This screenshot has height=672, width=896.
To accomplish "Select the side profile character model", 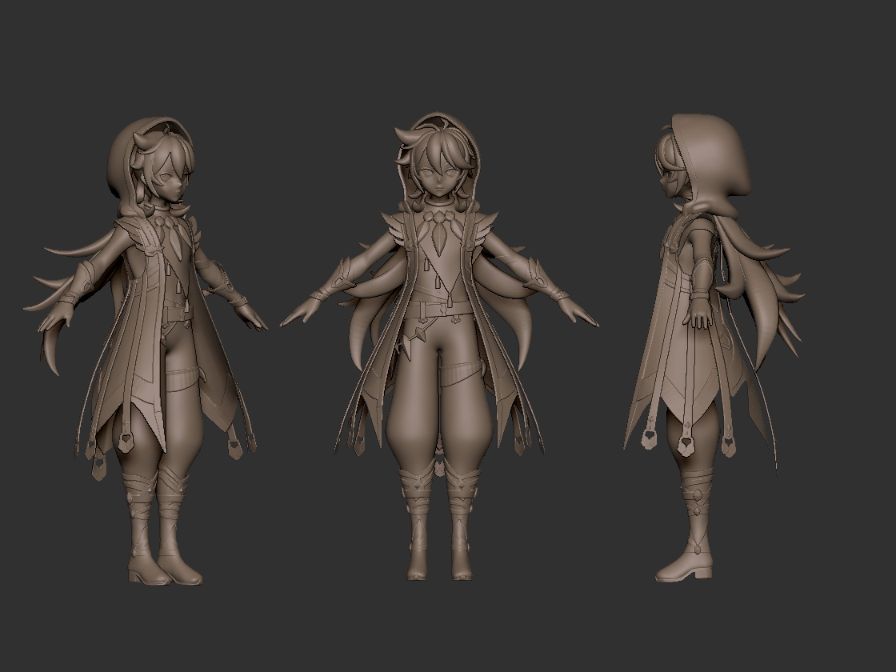I will point(714,347).
